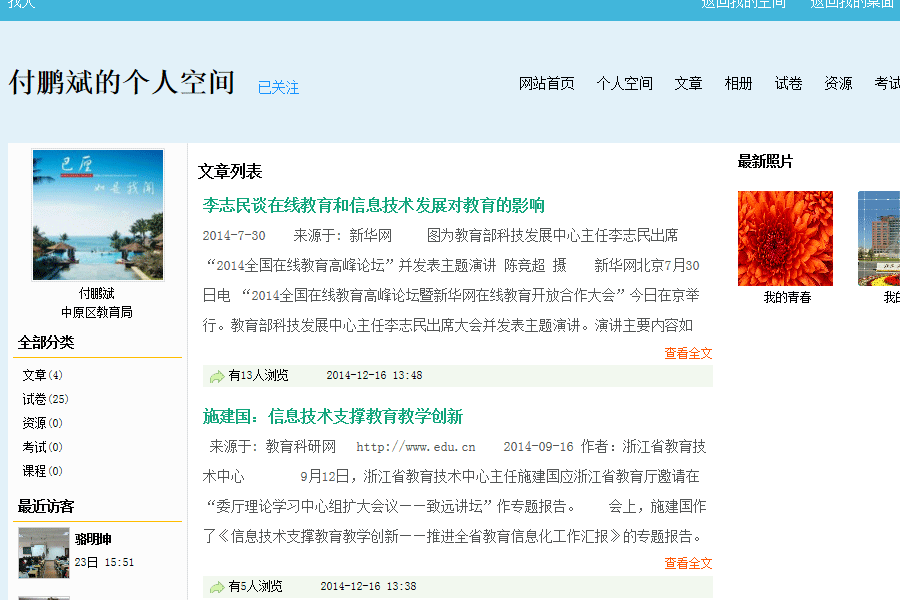Image resolution: width=900 pixels, height=600 pixels.
Task: Click the 付鹏斌的个人空间 title
Action: [122, 82]
